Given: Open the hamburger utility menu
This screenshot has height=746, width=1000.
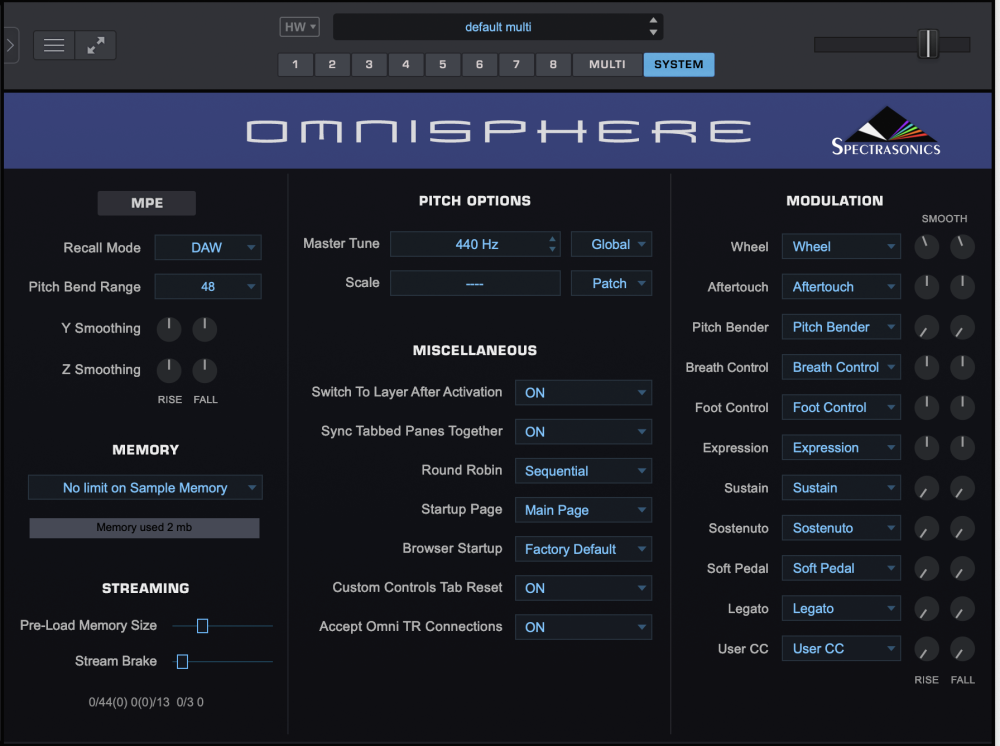Looking at the screenshot, I should click(54, 45).
